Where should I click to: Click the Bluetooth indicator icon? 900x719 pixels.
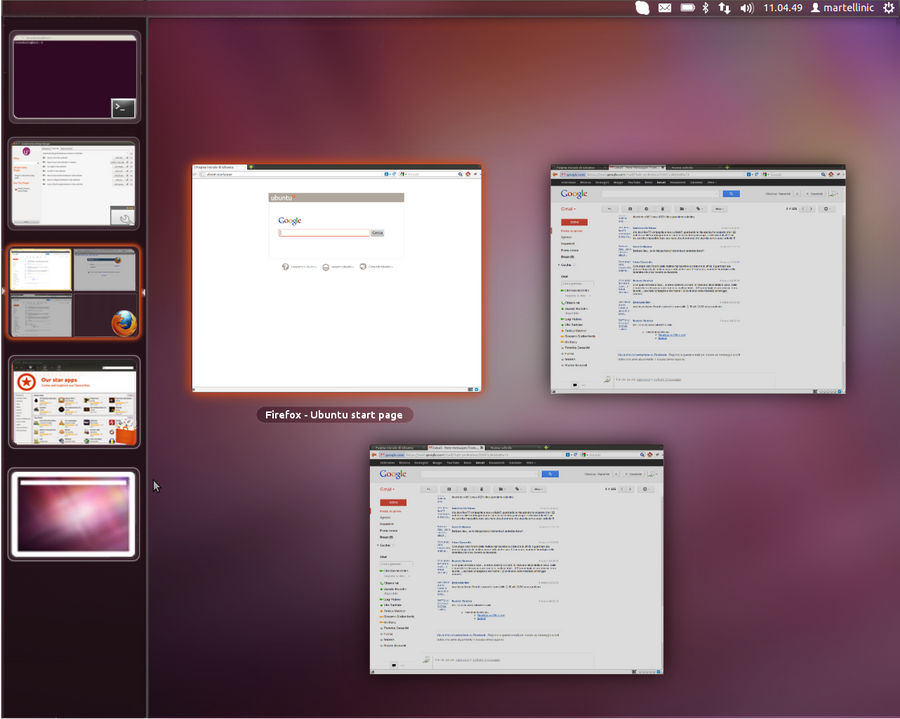[706, 8]
